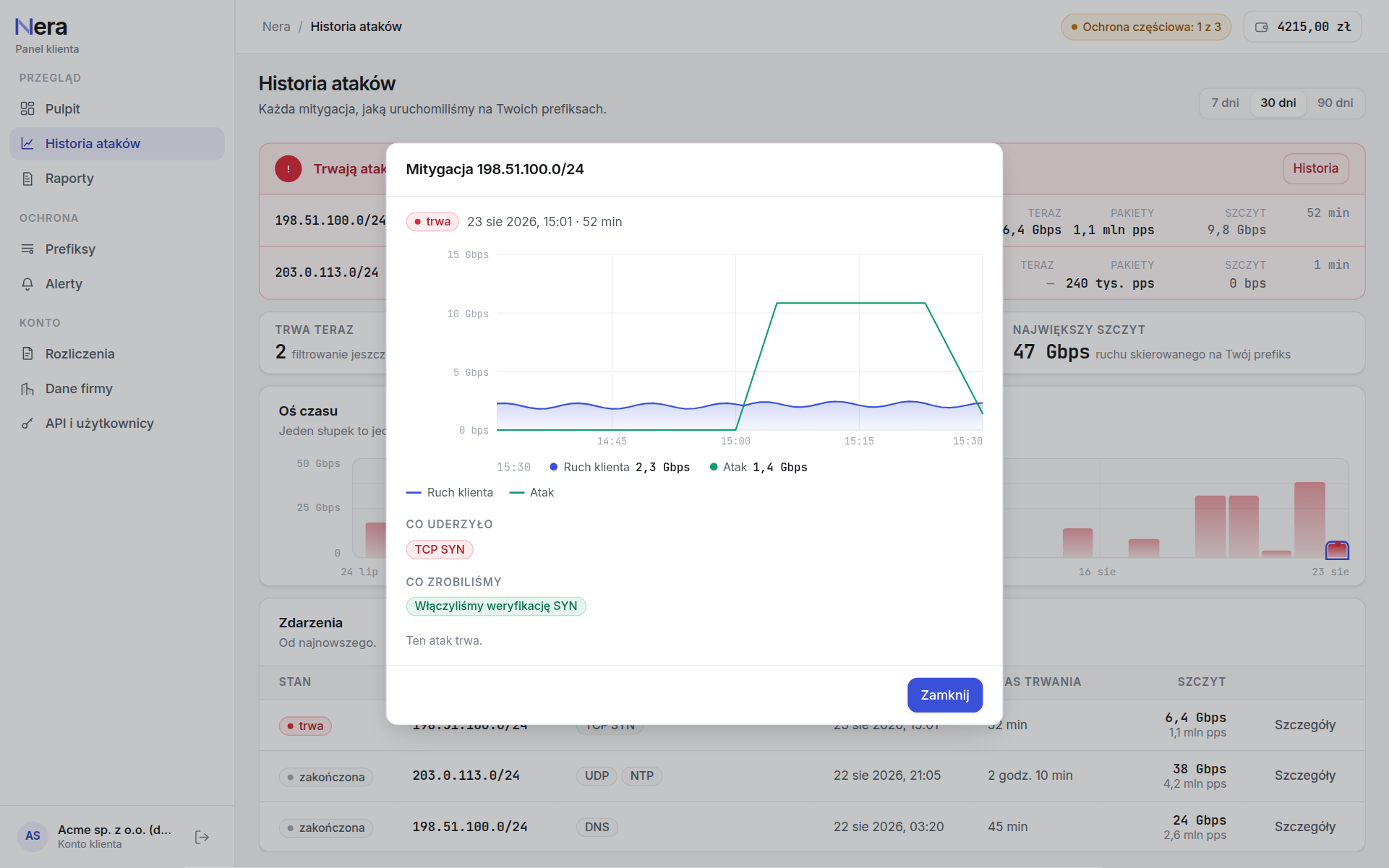
Task: Switch to the 90 dni range
Action: 1335,103
